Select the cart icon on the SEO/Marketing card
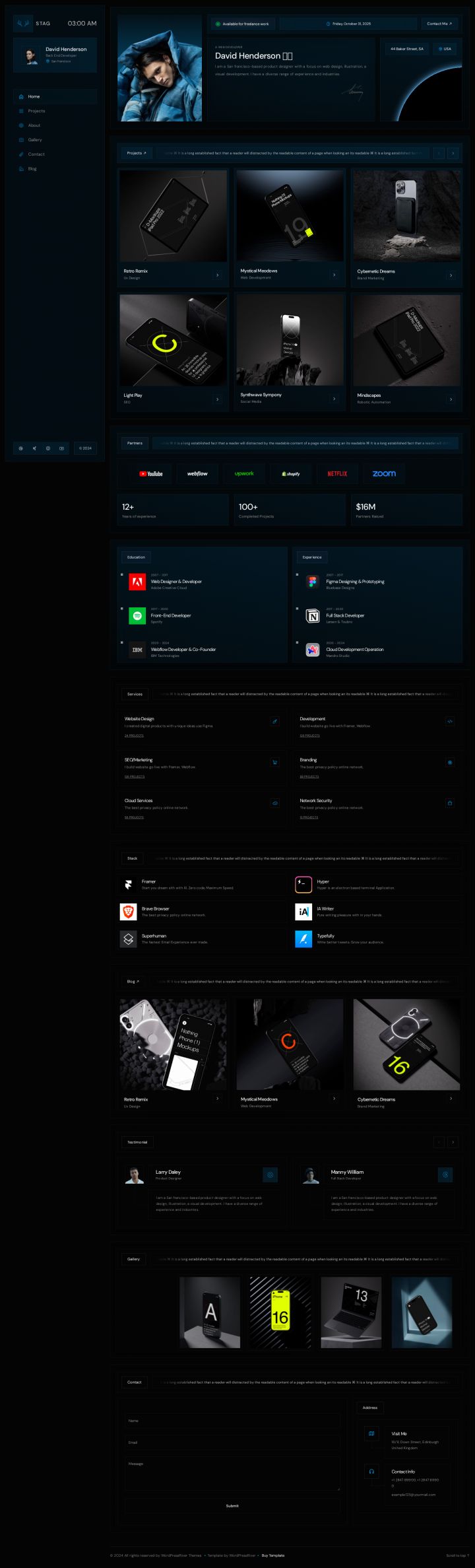 point(274,763)
